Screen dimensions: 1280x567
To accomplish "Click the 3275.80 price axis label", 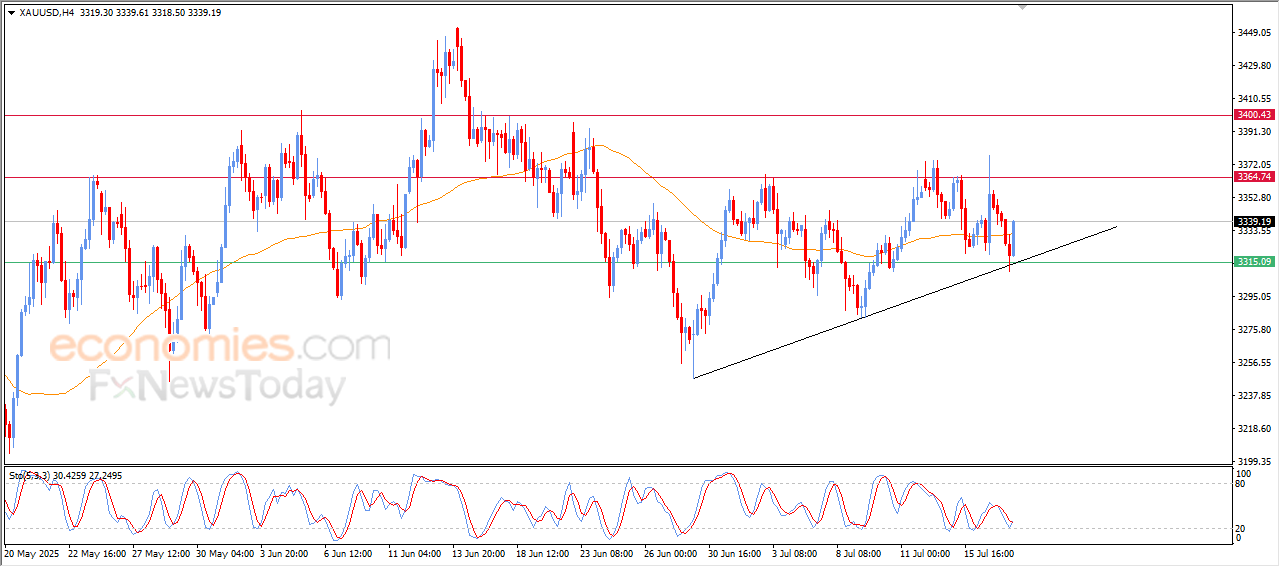I will tap(1254, 330).
